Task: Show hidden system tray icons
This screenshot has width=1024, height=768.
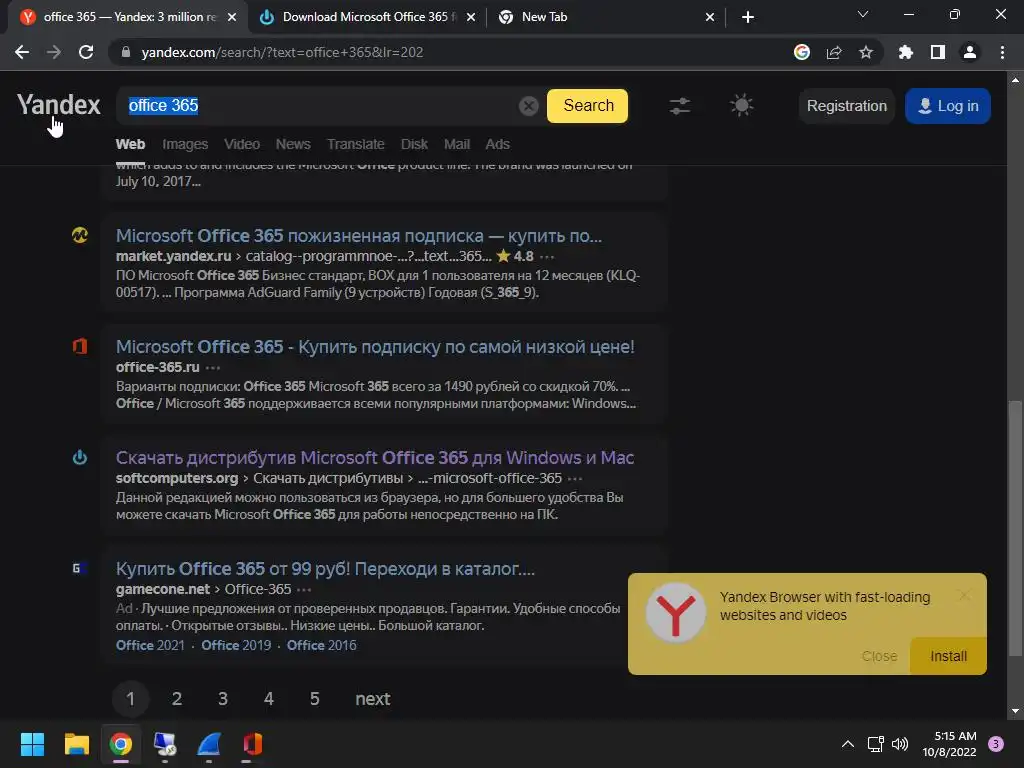Action: coord(847,744)
